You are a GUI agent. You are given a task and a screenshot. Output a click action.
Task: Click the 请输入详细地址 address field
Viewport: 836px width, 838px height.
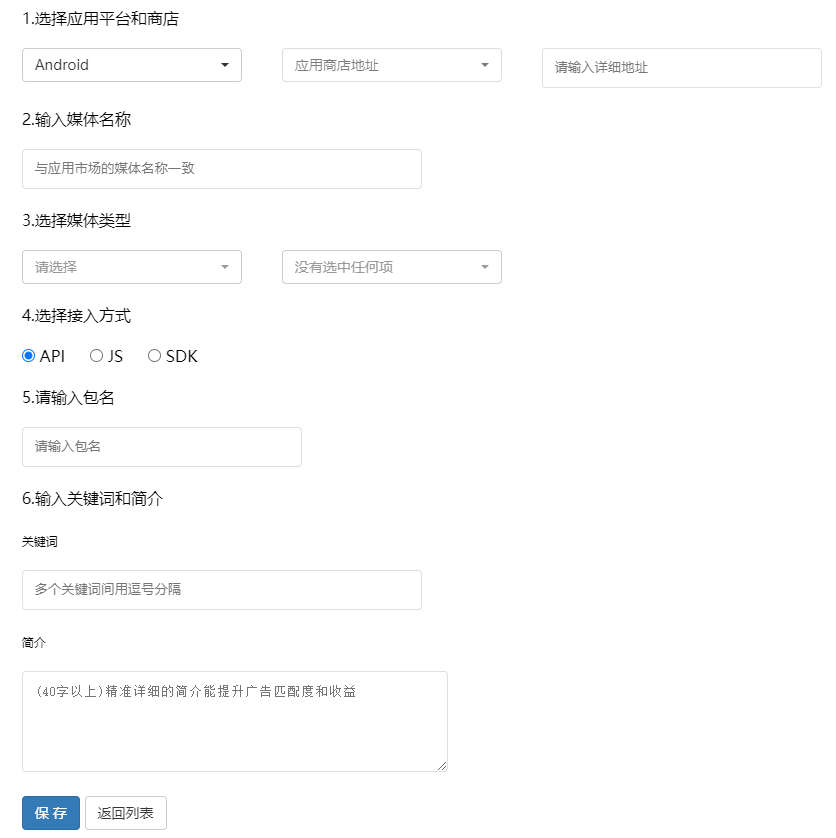point(681,68)
